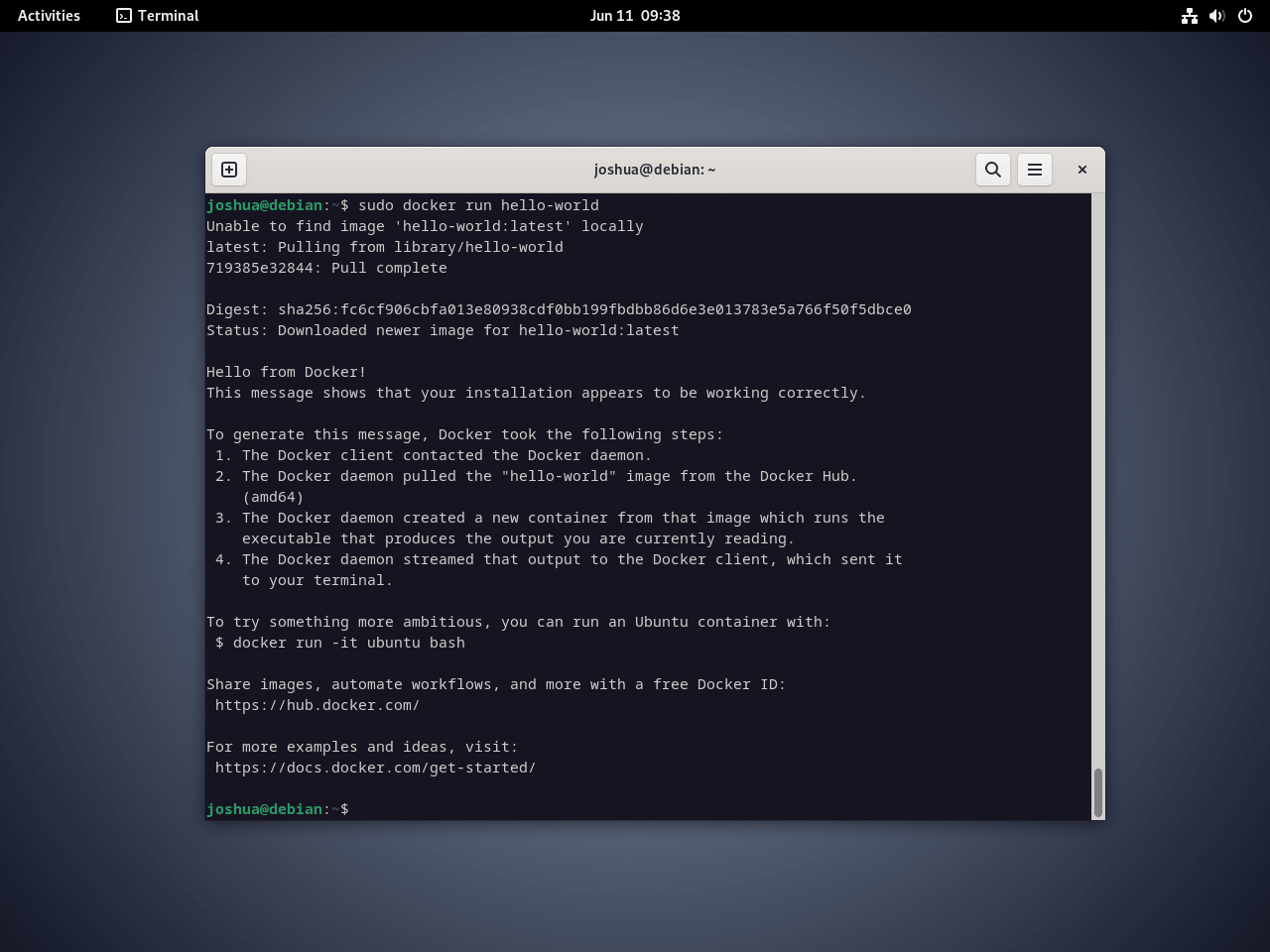Click the sha256 digest line
The height and width of the screenshot is (952, 1270).
tap(559, 309)
